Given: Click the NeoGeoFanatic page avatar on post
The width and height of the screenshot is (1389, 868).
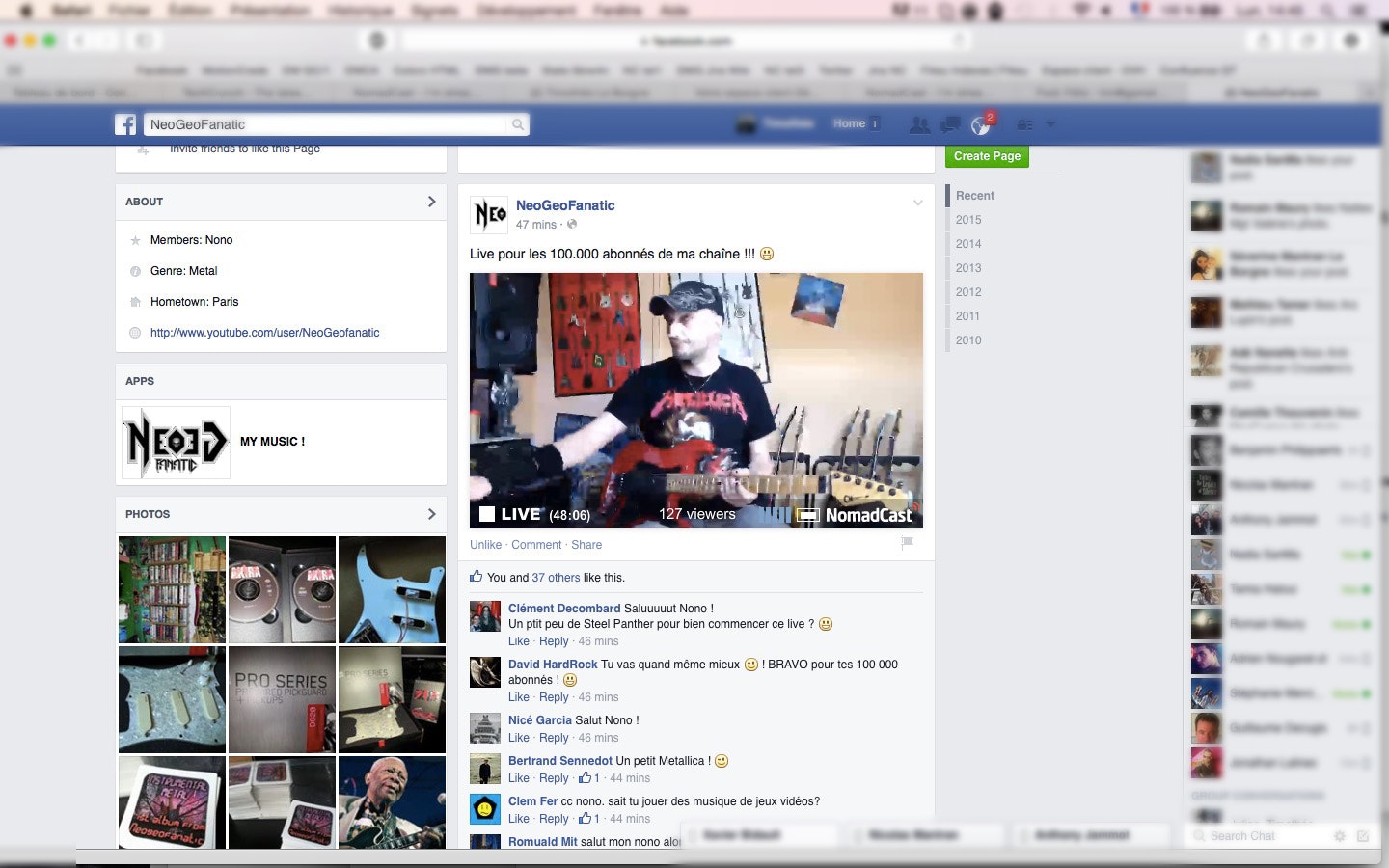Looking at the screenshot, I should coord(489,214).
